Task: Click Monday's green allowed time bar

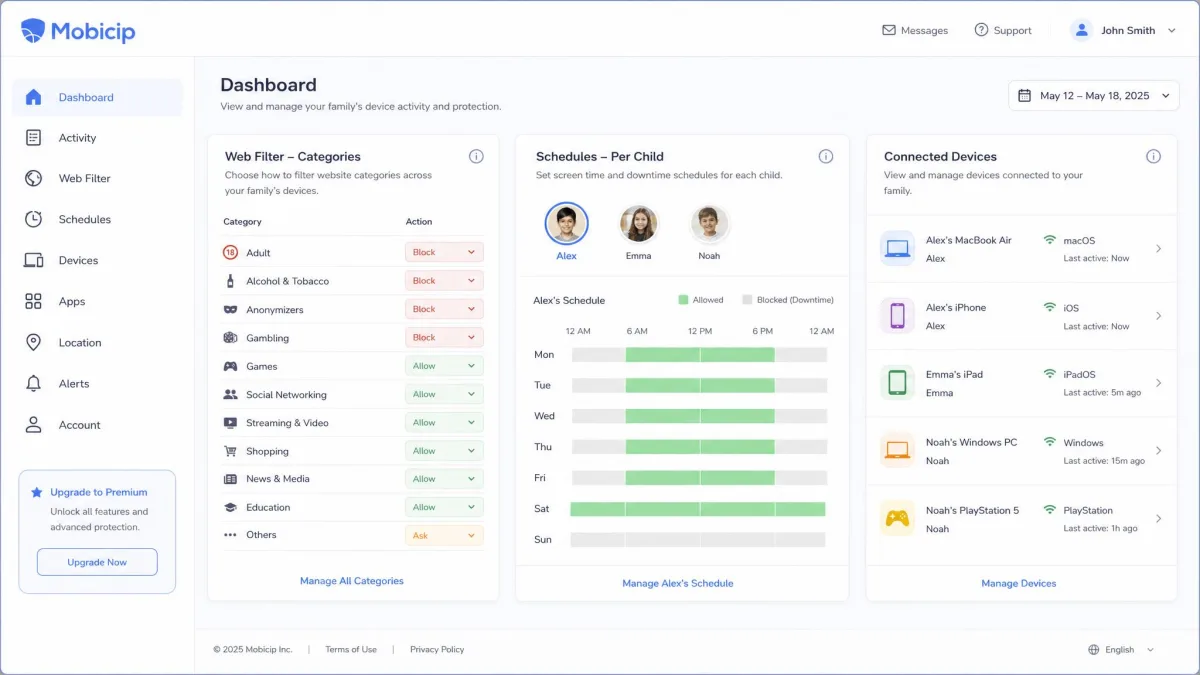Action: [700, 354]
